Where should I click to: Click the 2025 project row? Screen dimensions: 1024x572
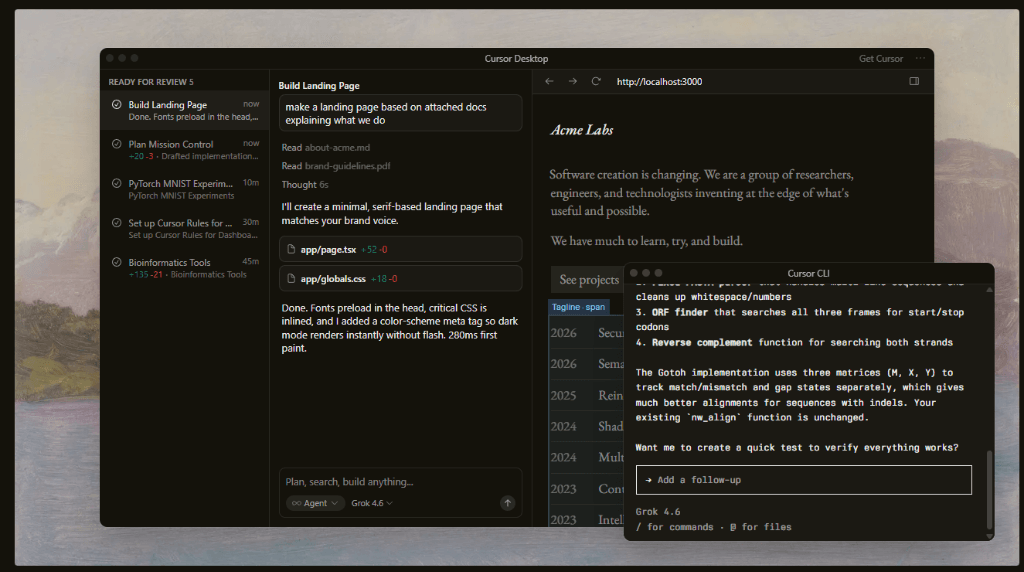[x=586, y=395]
